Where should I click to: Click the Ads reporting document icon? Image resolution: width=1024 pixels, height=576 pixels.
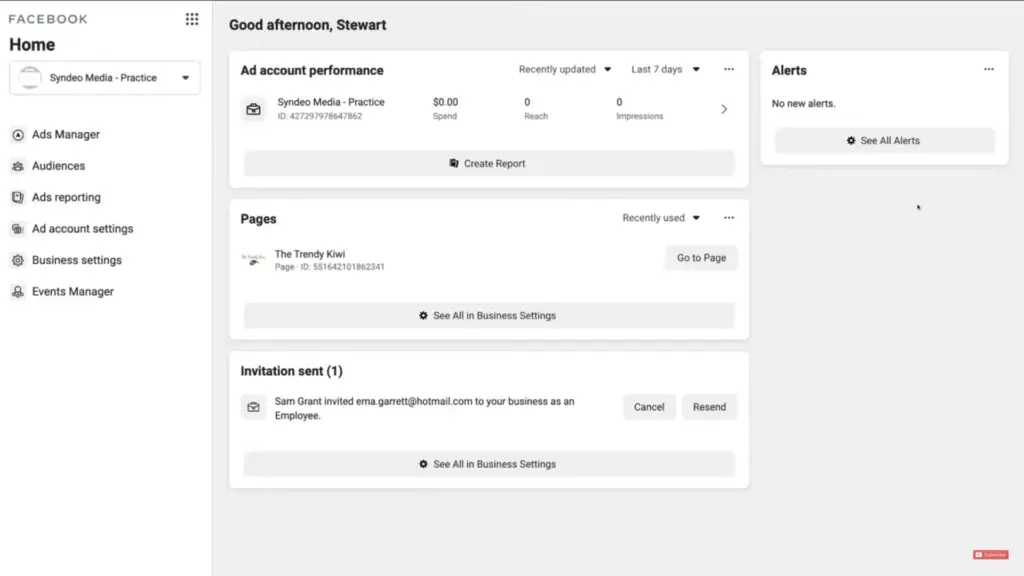18,197
